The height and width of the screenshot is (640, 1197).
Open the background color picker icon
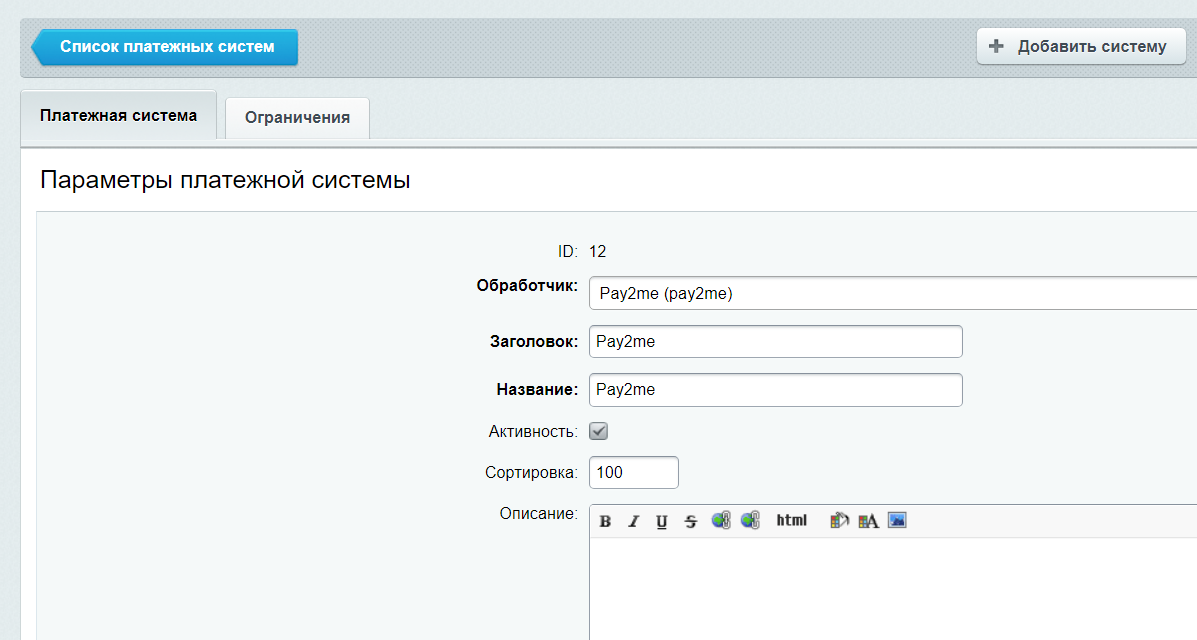click(x=840, y=520)
